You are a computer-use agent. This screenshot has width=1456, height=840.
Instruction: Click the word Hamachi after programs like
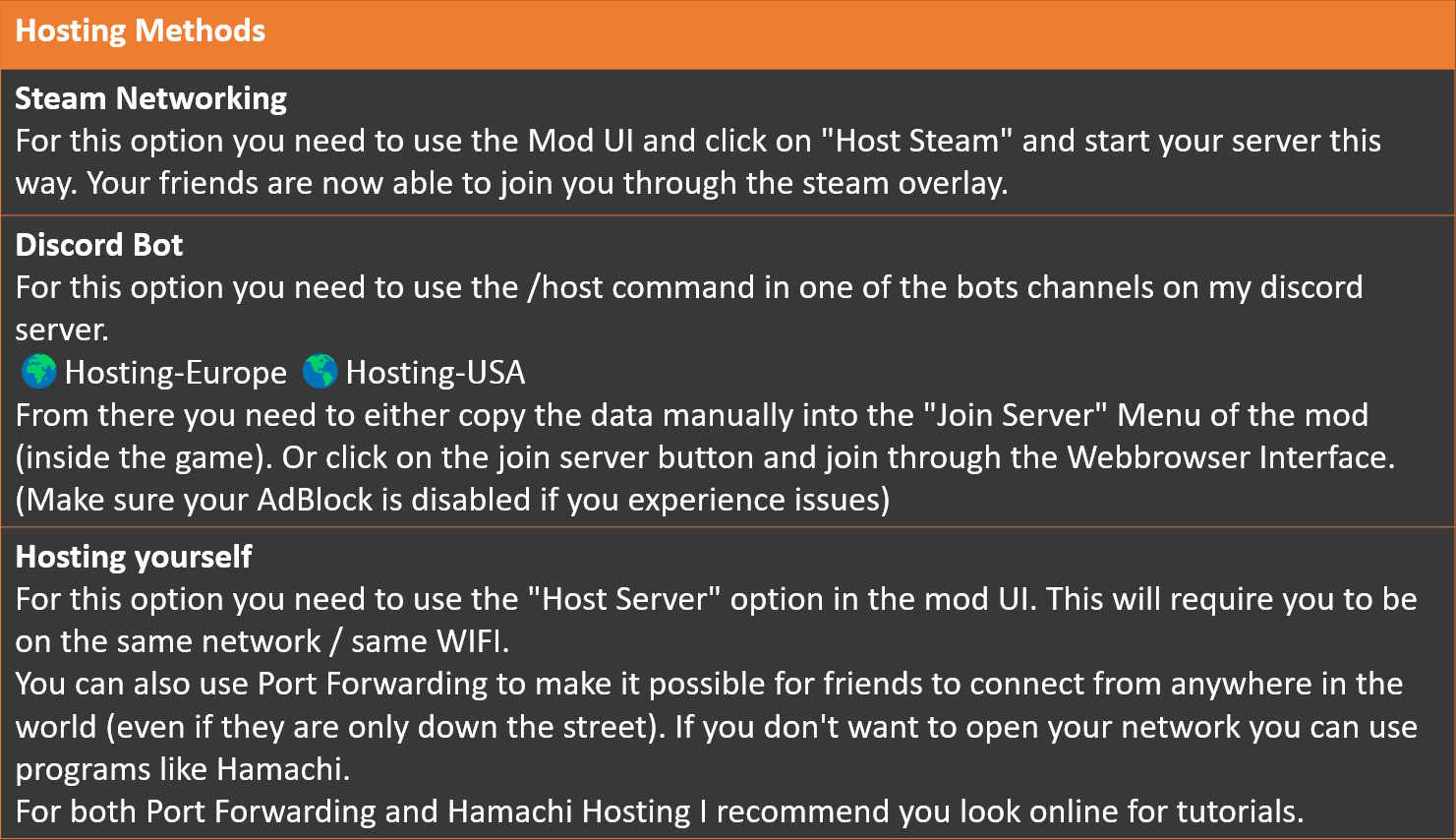[282, 769]
